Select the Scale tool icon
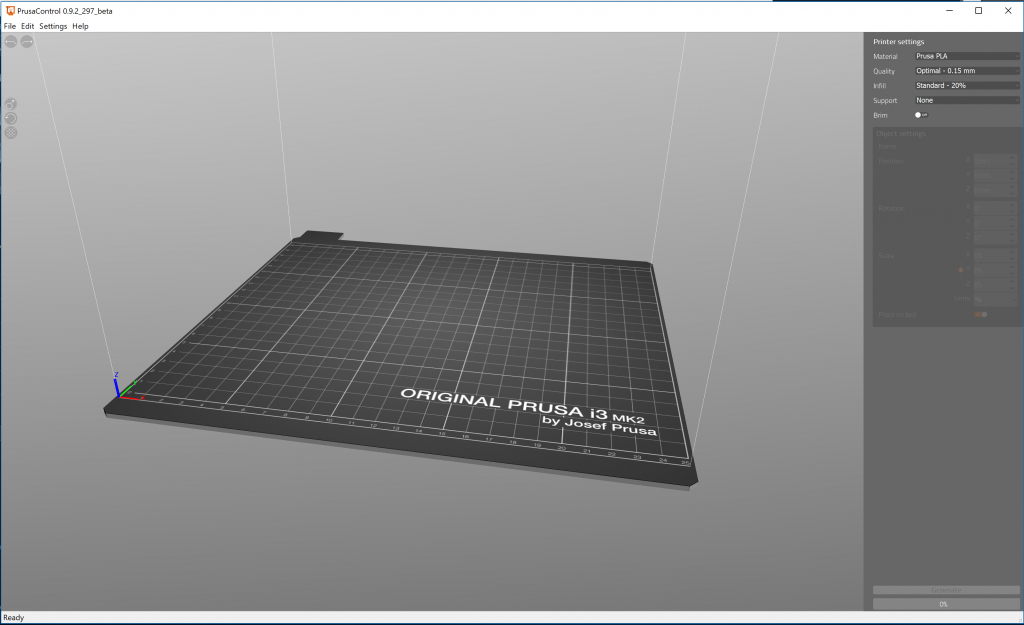Screen dimensions: 1024x625 [11, 104]
